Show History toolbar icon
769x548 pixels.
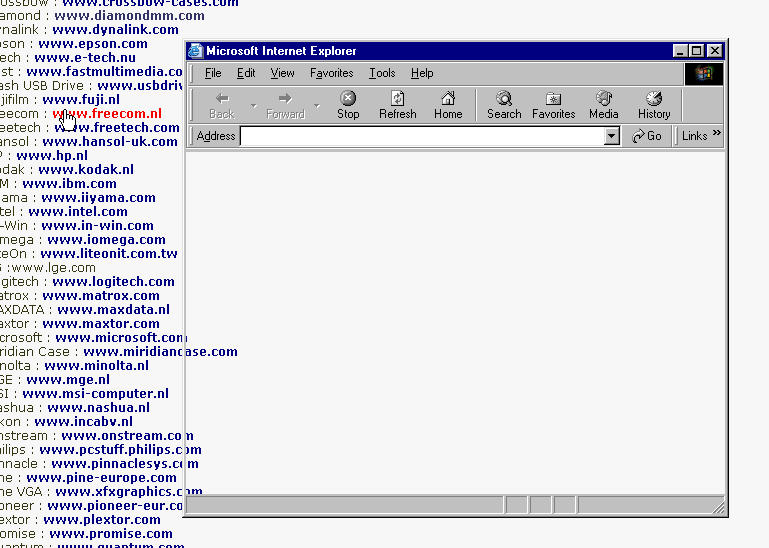click(654, 105)
